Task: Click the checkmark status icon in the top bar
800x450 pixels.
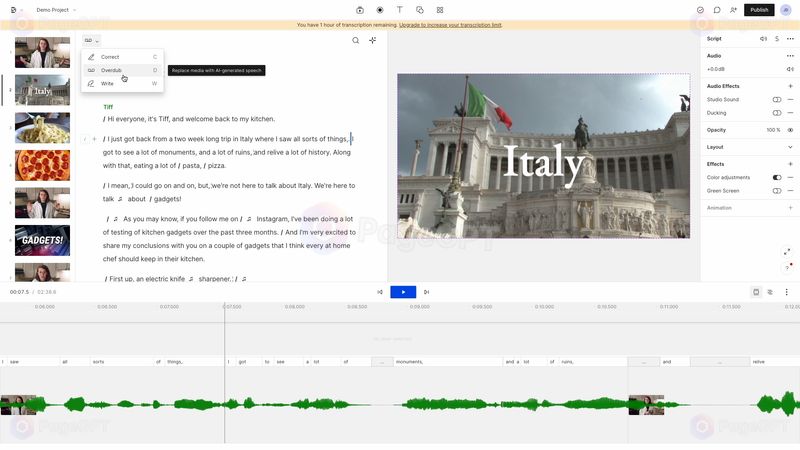Action: 700,10
